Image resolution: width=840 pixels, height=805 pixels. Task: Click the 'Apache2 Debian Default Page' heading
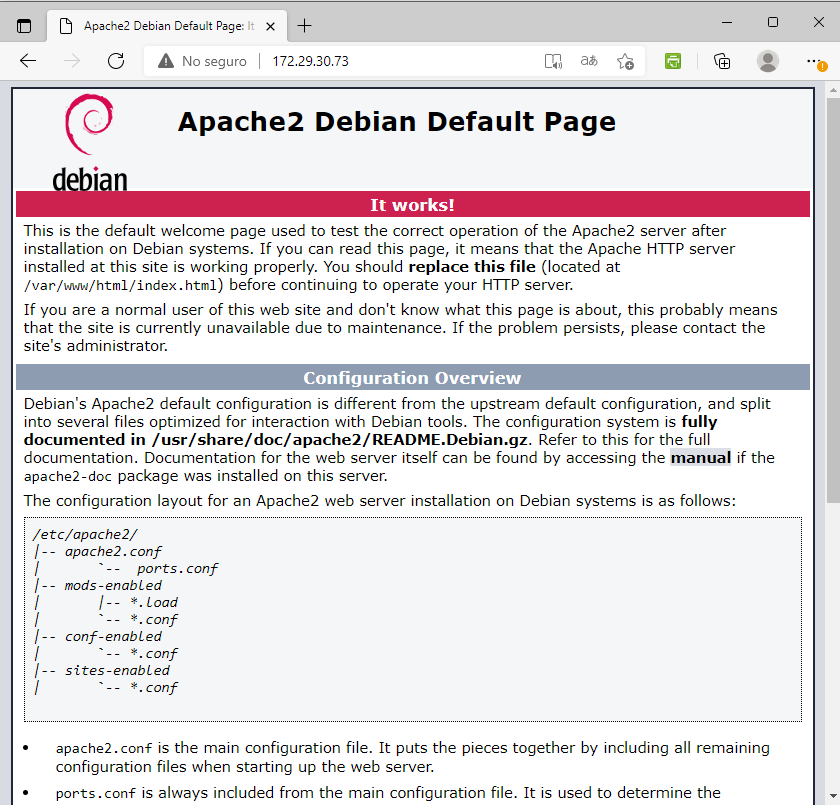tap(396, 122)
